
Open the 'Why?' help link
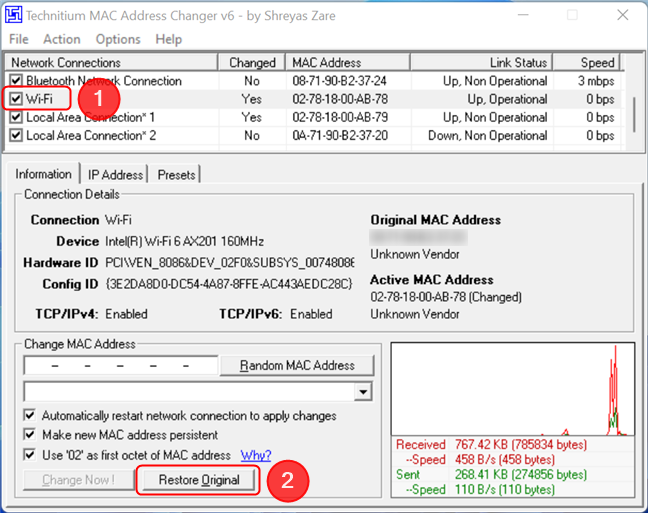tap(255, 455)
